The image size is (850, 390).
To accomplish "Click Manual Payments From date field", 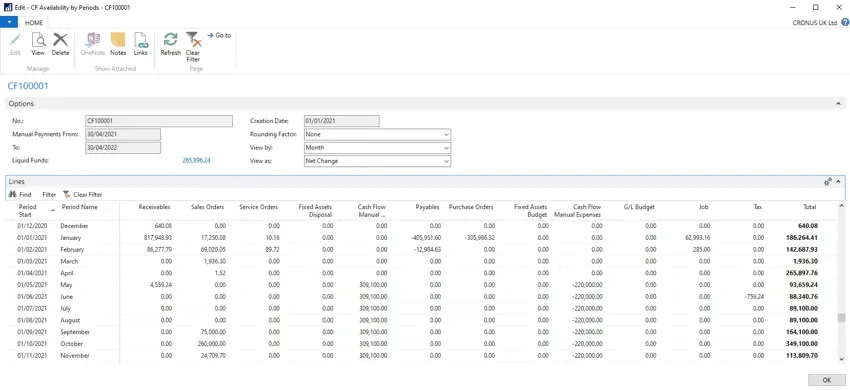I will [123, 134].
